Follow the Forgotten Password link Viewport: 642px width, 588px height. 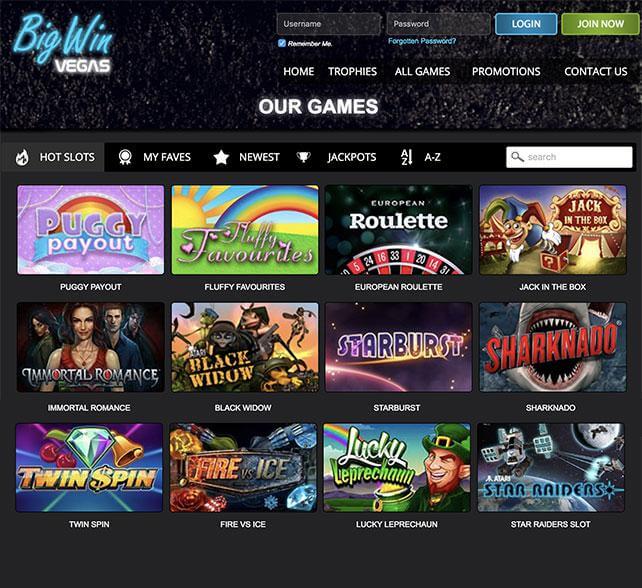(422, 41)
